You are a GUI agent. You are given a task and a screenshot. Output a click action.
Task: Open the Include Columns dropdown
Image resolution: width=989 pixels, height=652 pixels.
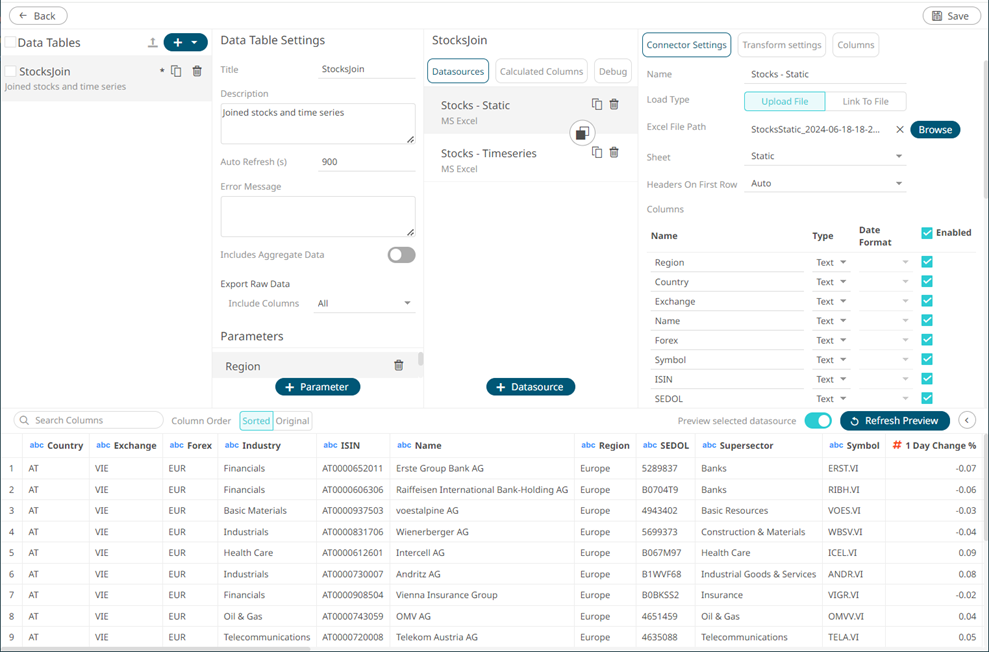363,303
